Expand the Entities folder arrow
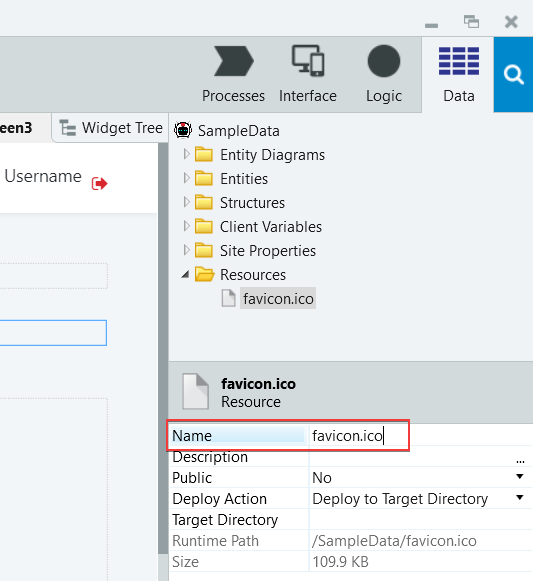This screenshot has height=581, width=533. point(186,178)
